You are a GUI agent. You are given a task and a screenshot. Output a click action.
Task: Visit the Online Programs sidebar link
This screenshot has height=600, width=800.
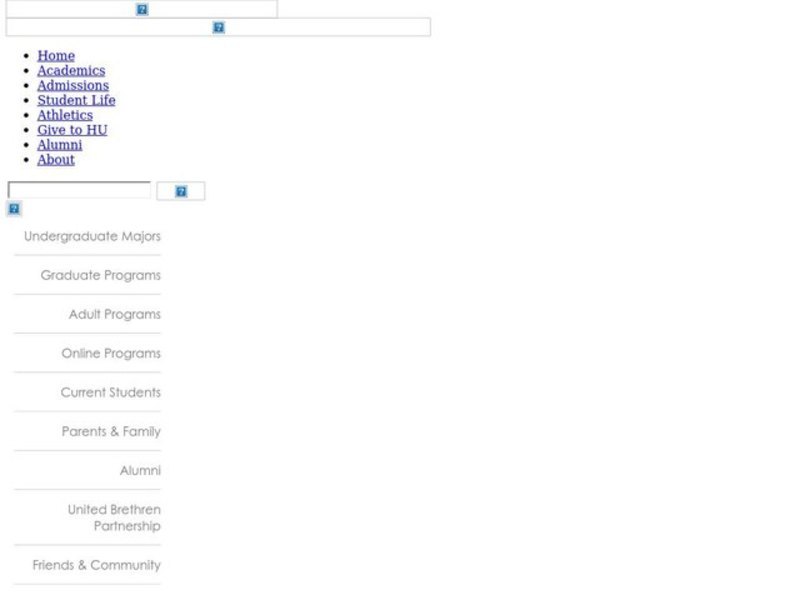[110, 354]
